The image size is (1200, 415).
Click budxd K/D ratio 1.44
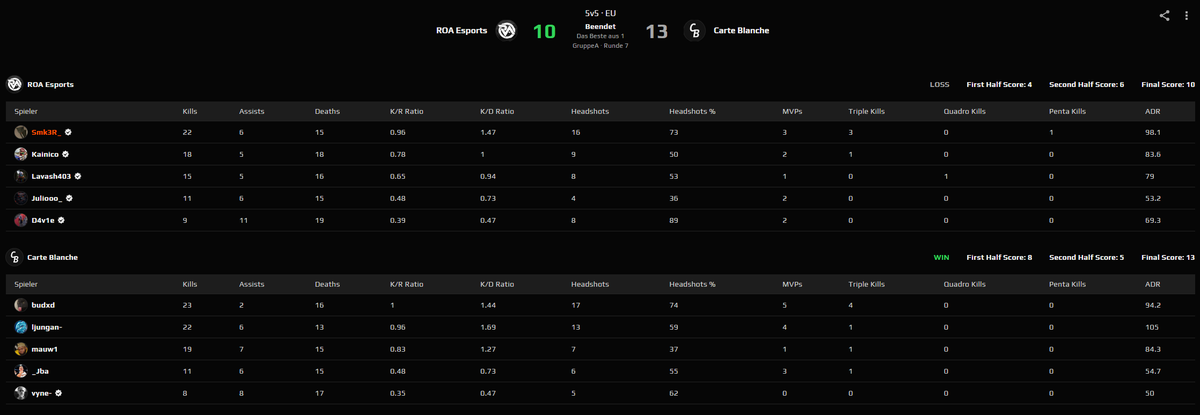[x=489, y=305]
